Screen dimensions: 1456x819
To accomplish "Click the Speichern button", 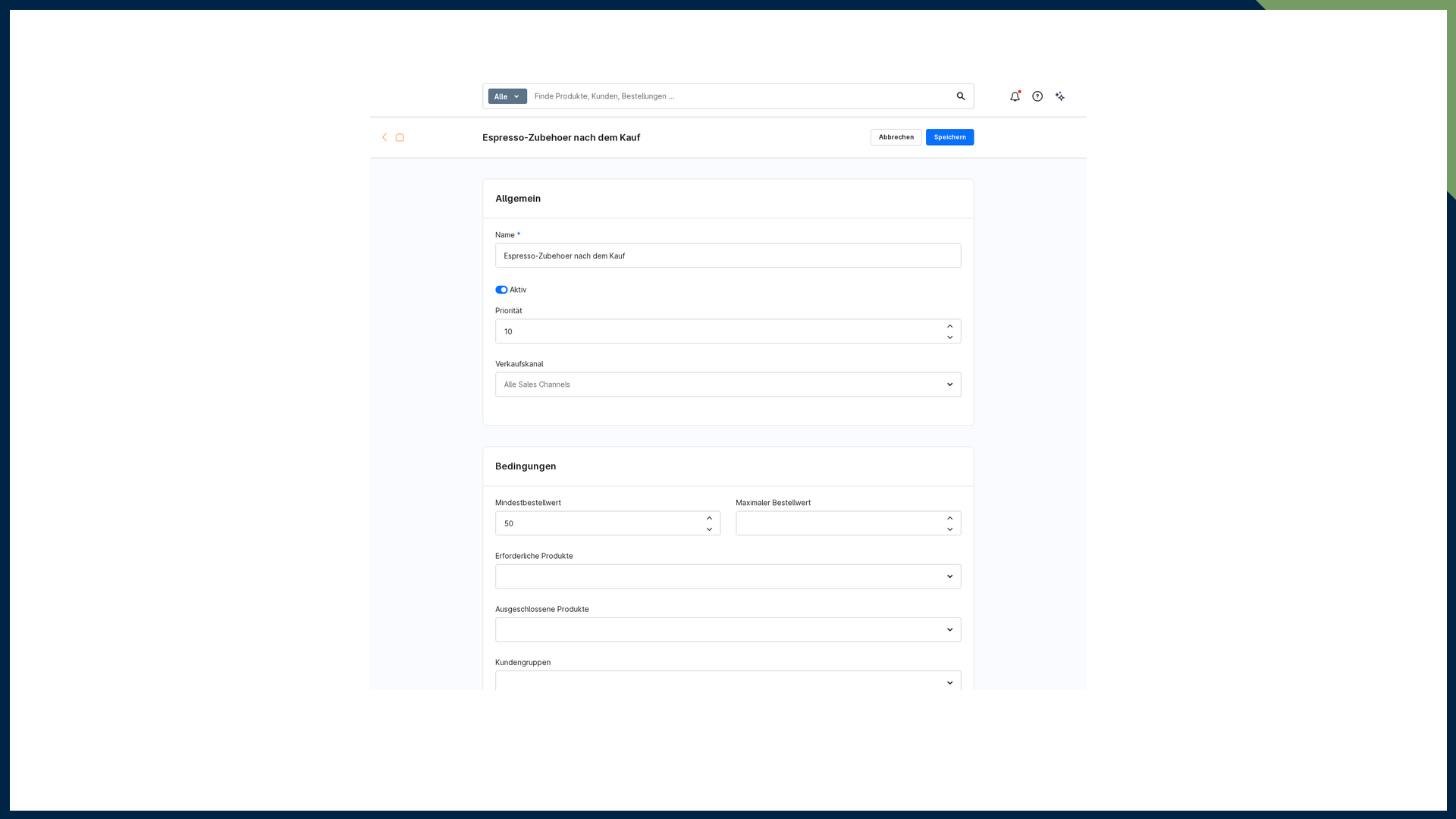I will point(949,137).
